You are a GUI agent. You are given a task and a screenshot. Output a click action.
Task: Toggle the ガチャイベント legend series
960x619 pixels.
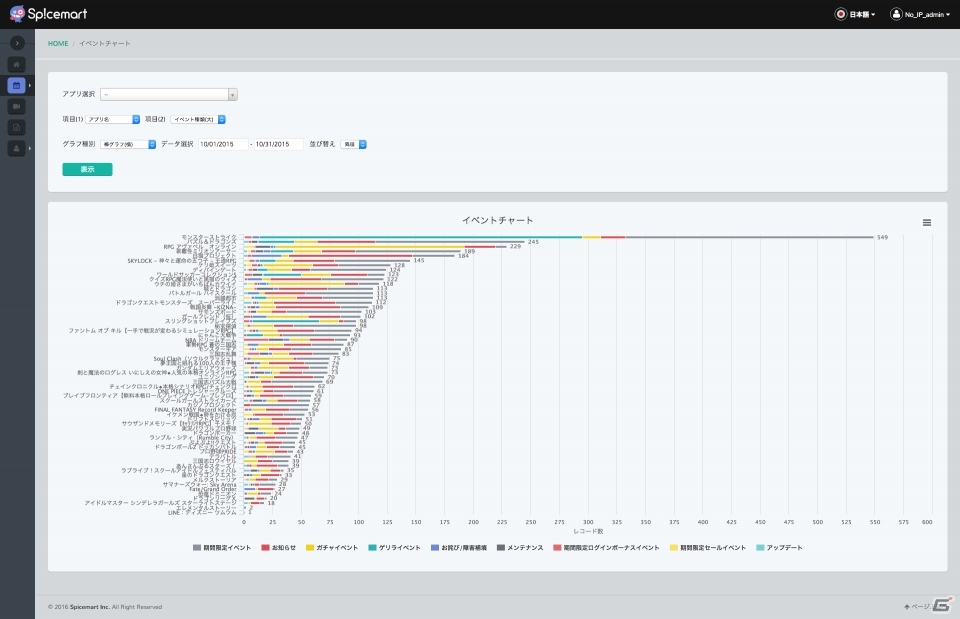point(332,548)
